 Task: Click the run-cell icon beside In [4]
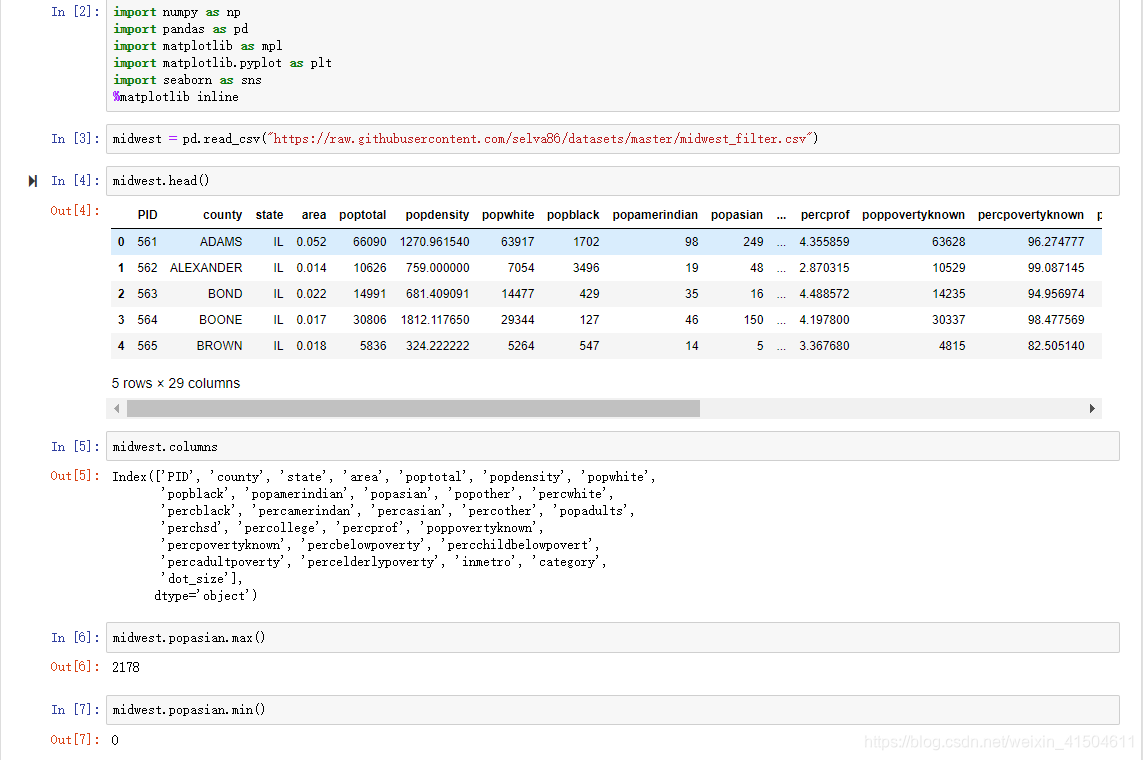[33, 181]
